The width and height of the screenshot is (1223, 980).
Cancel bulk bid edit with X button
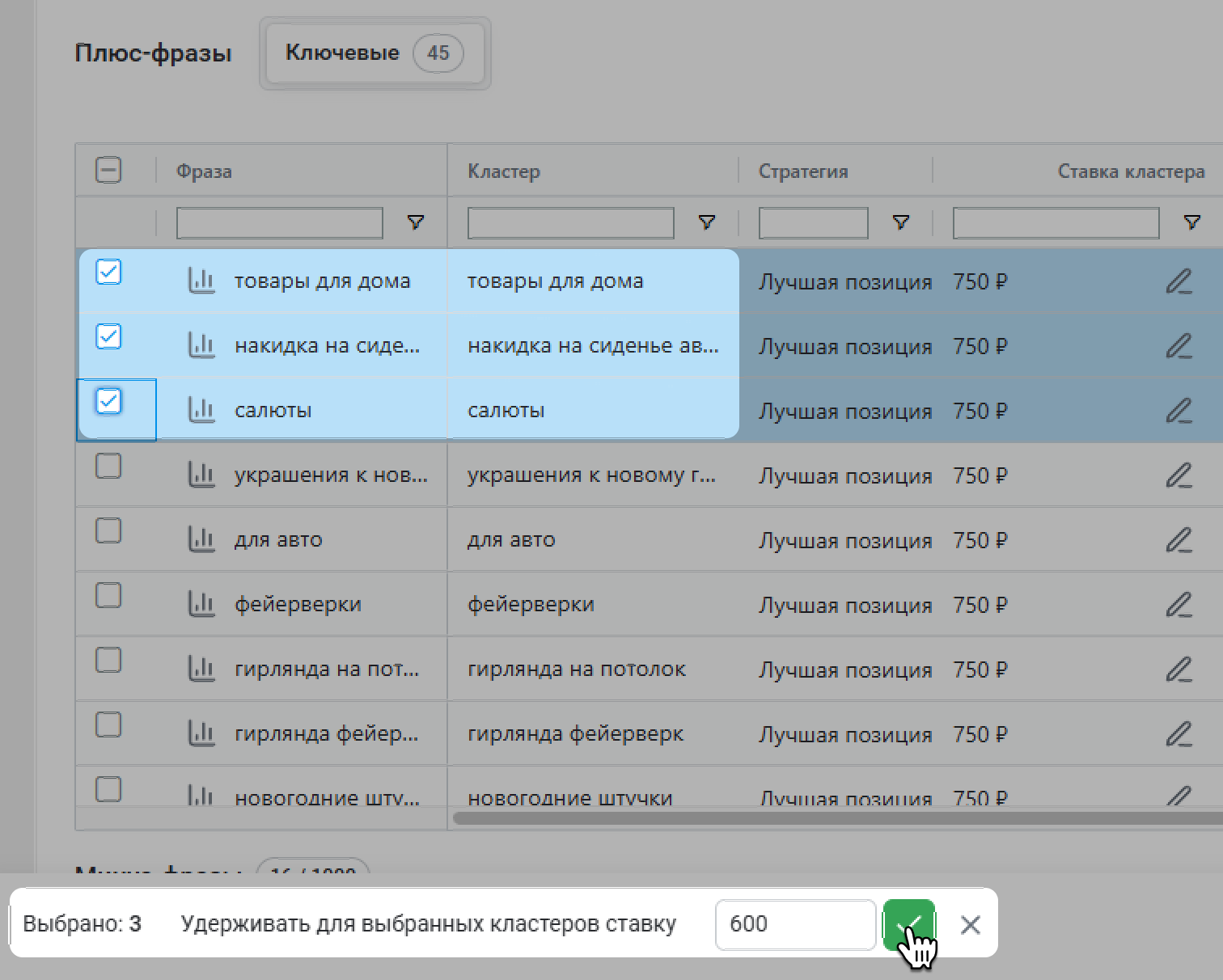coord(970,924)
